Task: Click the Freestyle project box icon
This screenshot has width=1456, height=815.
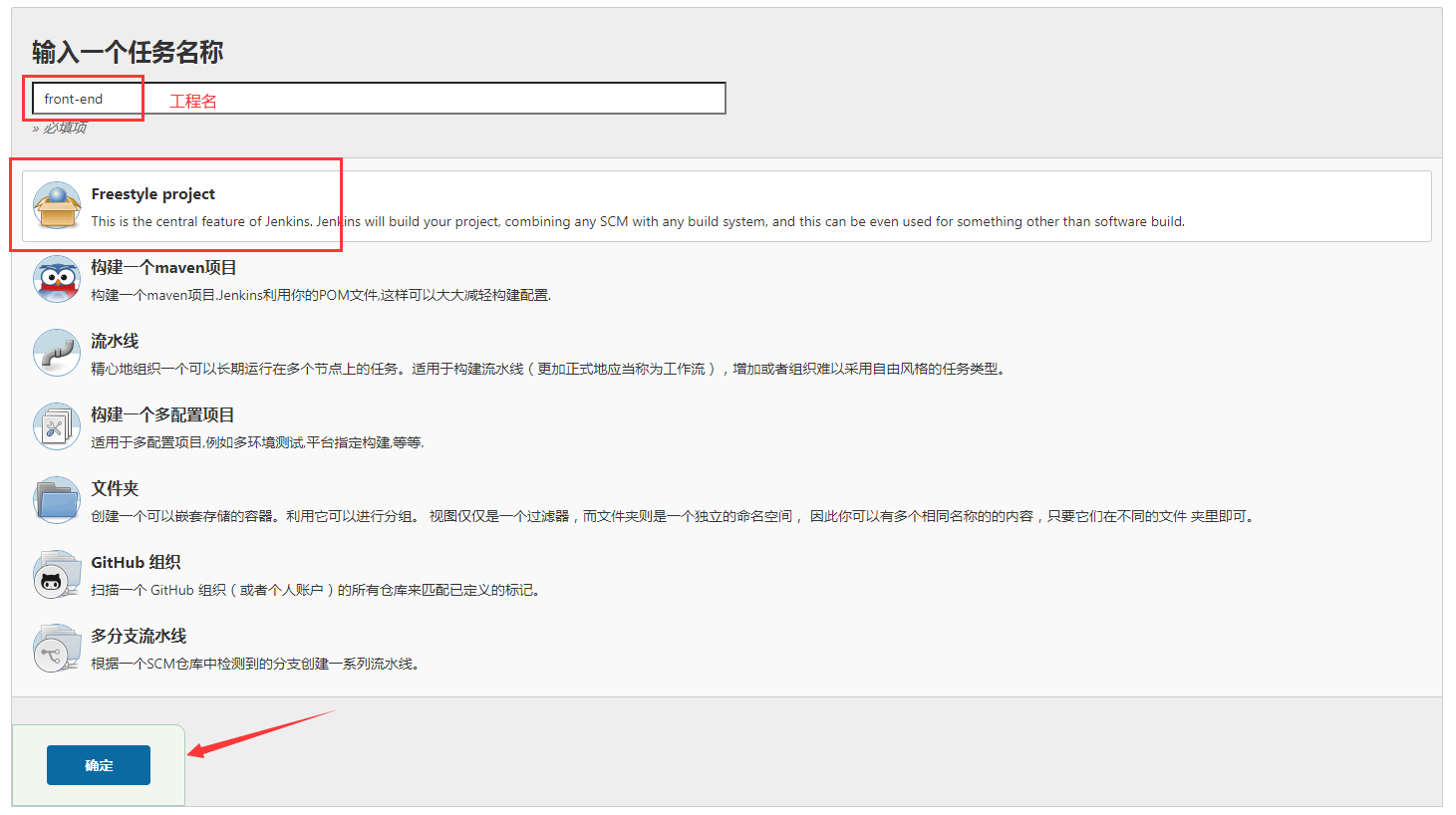Action: click(57, 206)
